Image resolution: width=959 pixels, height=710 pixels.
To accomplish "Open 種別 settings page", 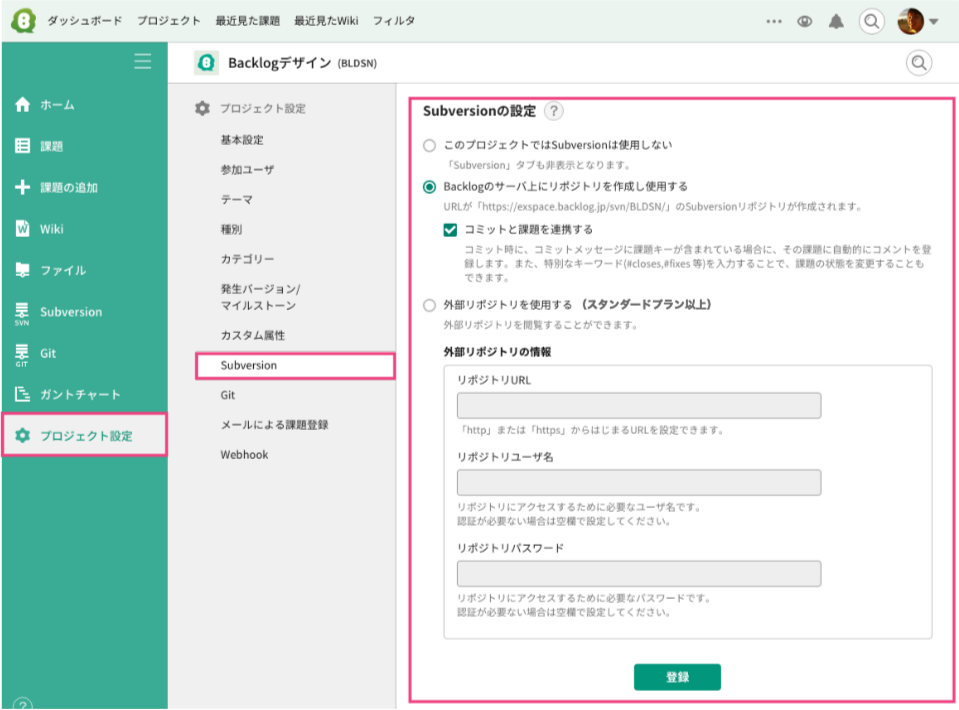I will click(231, 229).
